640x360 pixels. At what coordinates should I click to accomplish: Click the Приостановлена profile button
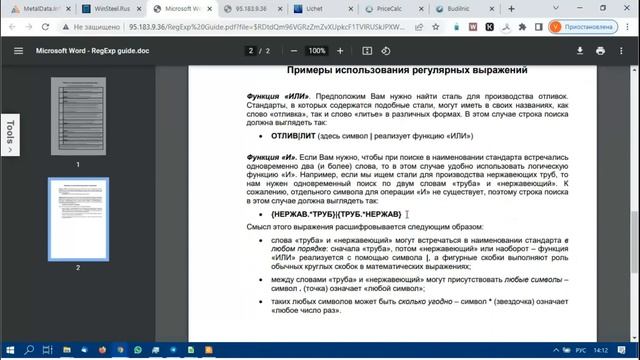click(x=583, y=27)
